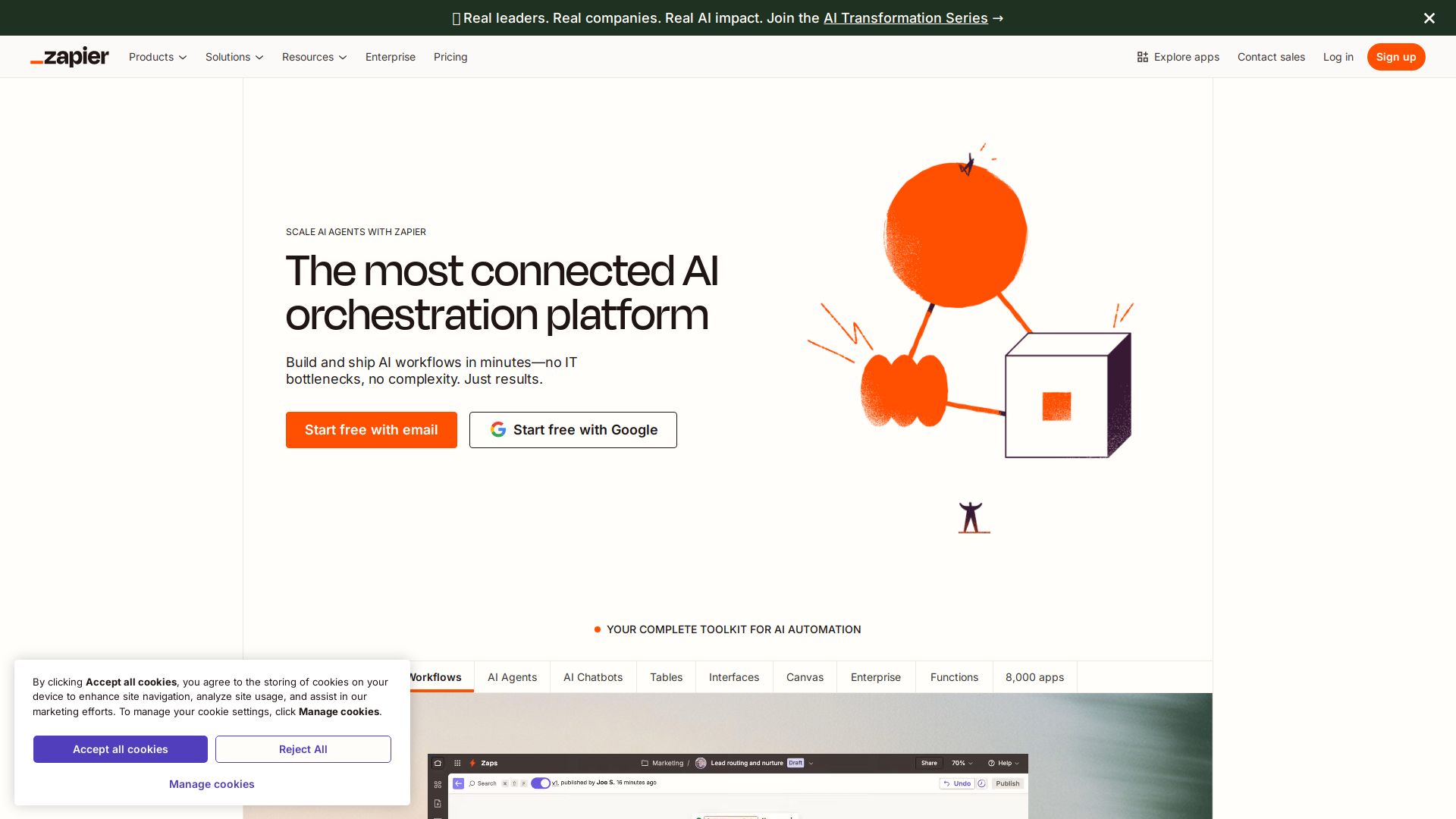Open the apps grid icon in the Zap editor
1456x819 pixels.
[457, 763]
